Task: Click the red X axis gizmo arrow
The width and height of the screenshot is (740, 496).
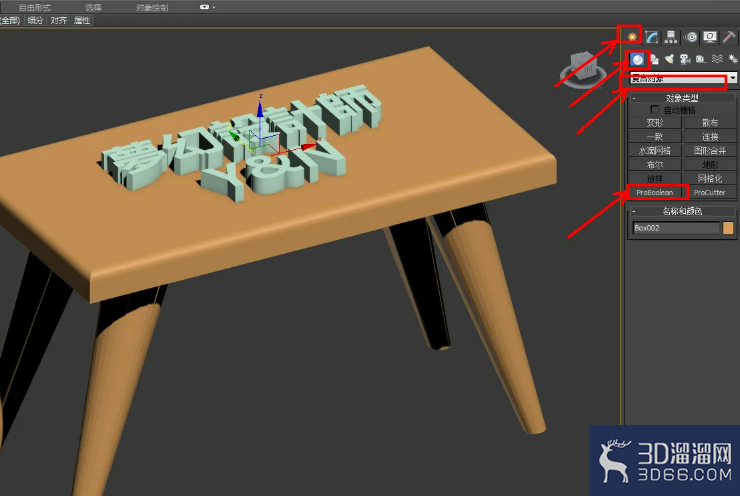Action: click(309, 146)
